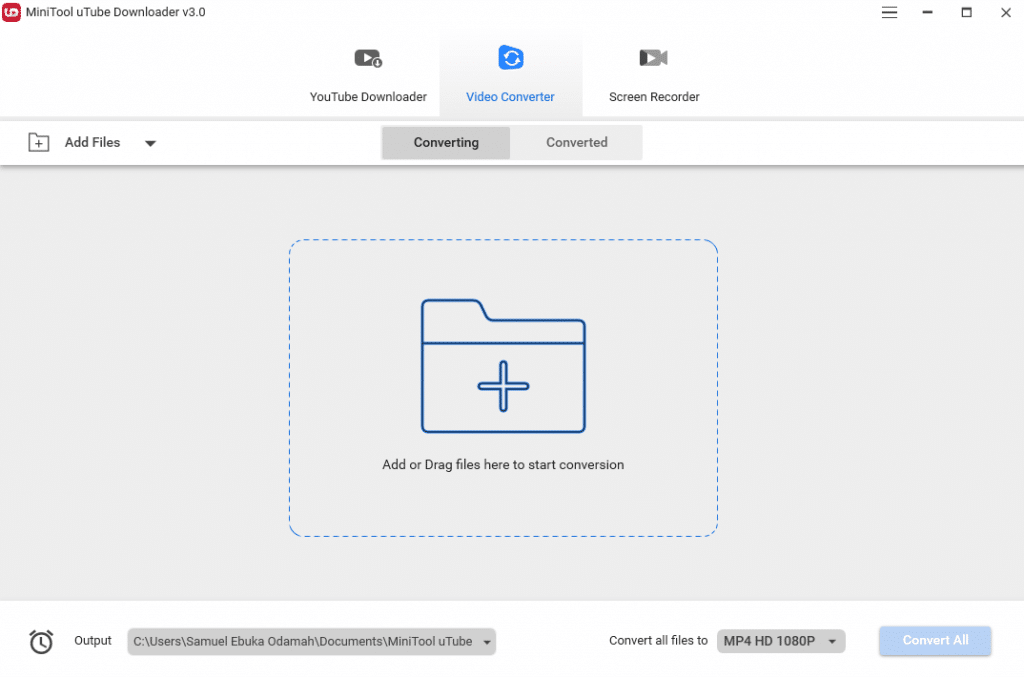The height and width of the screenshot is (677, 1024).
Task: Click the central folder upload icon
Action: [503, 365]
